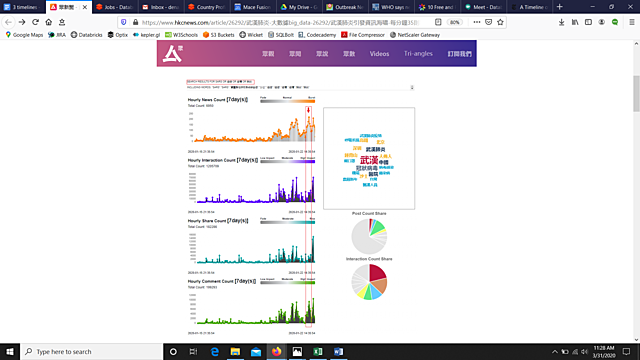
Task: Show the sidebars
Action: pyautogui.click(x=588, y=22)
